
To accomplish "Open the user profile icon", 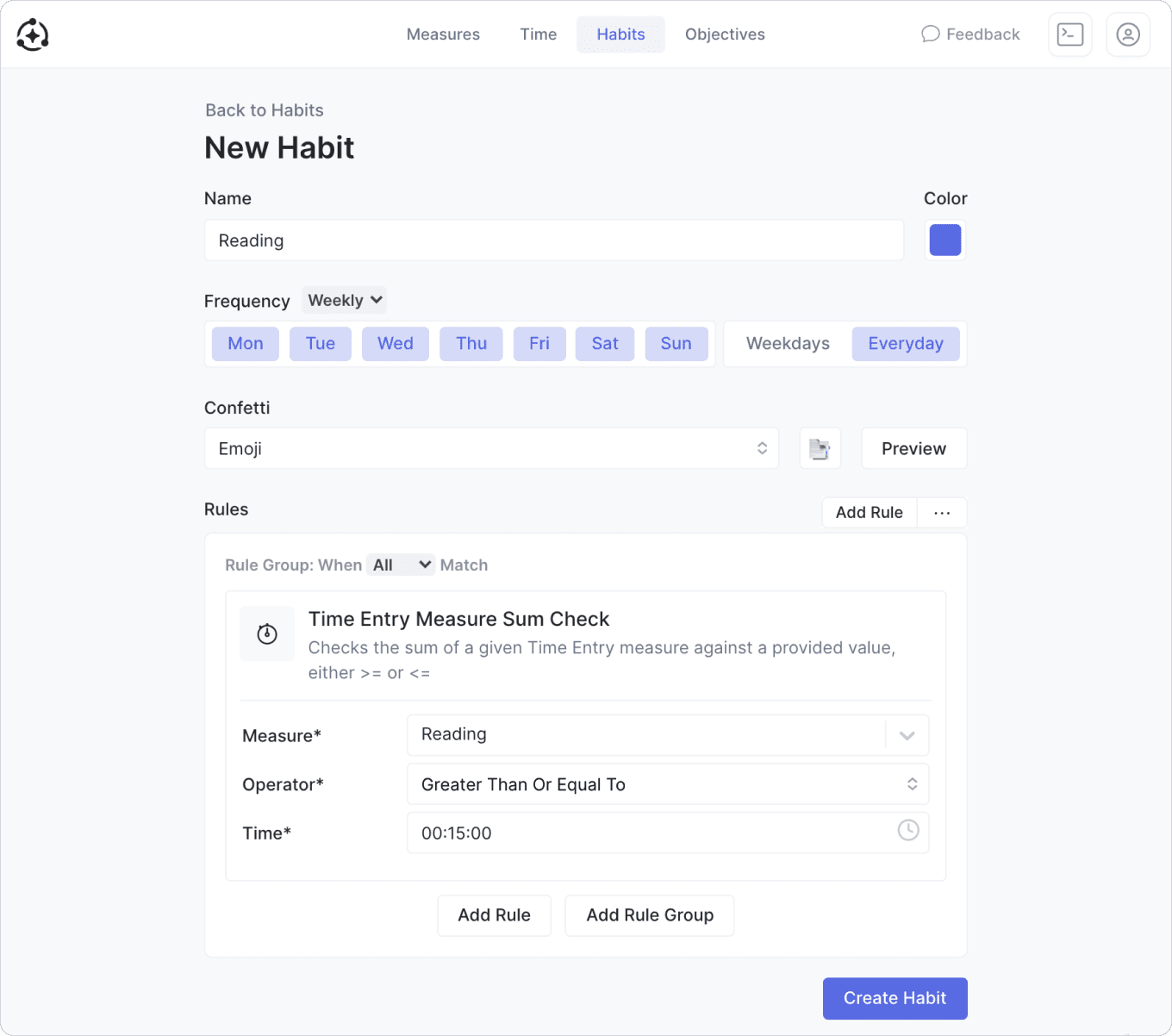I will point(1128,34).
